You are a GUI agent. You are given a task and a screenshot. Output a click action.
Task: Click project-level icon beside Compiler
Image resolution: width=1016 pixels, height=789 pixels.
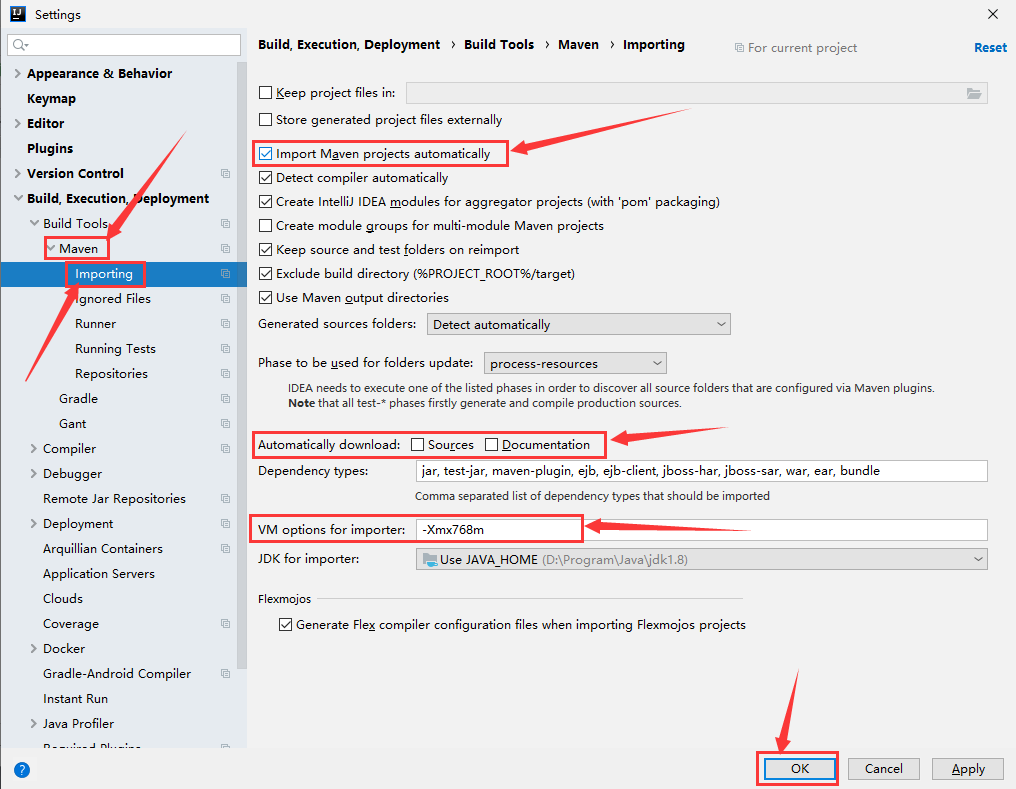click(x=225, y=448)
